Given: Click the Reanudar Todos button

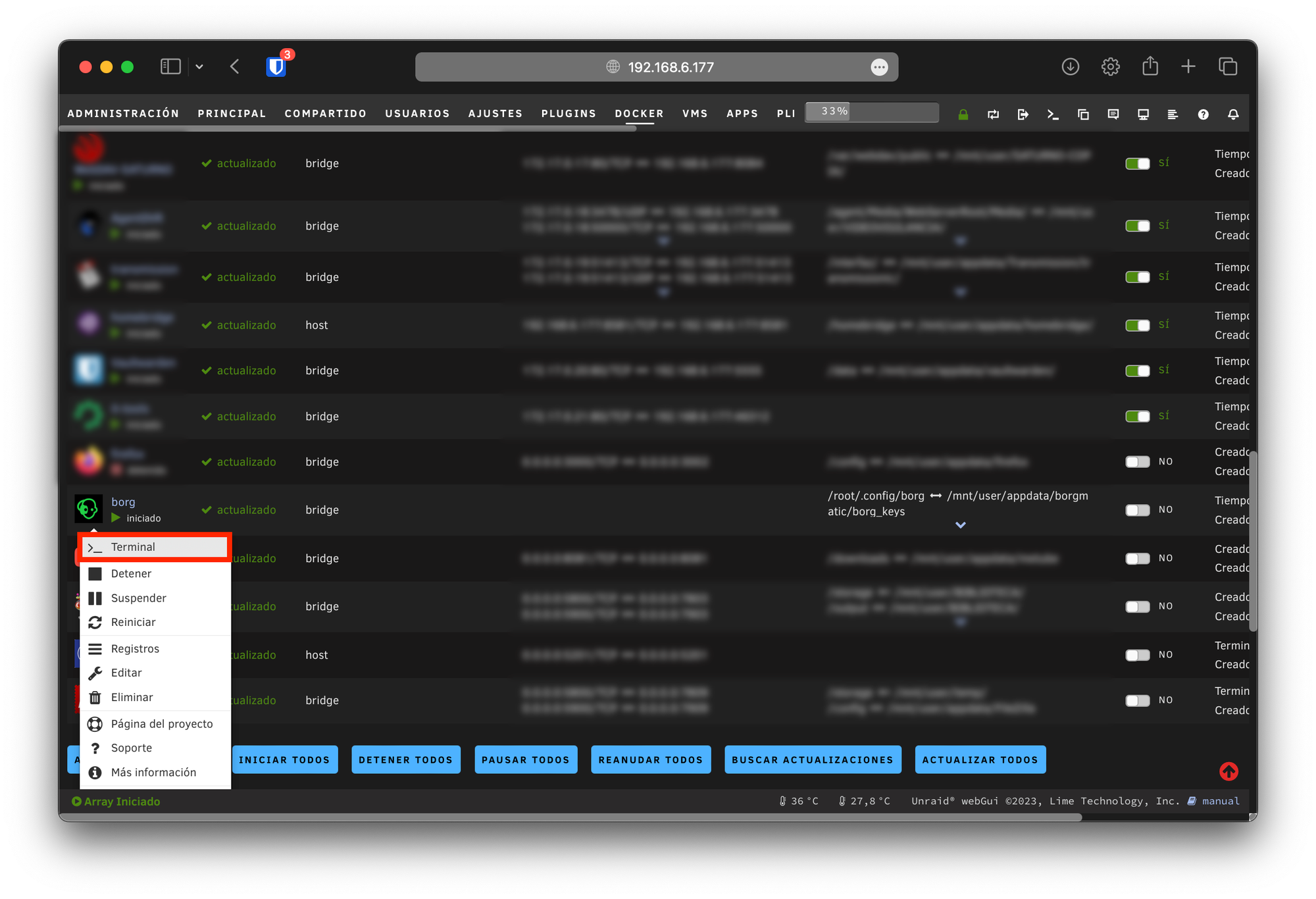Looking at the screenshot, I should tap(651, 759).
